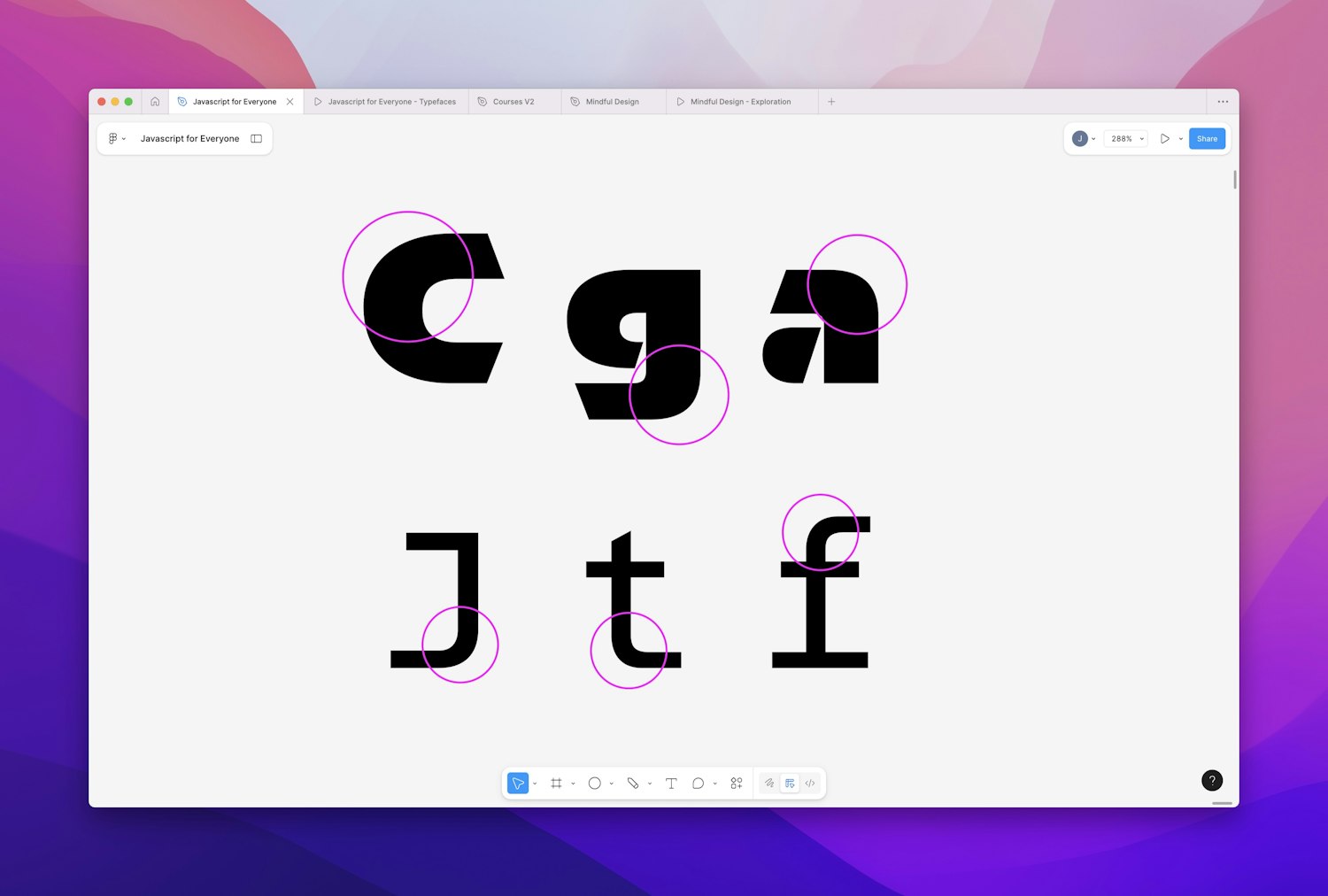Select the Frame tool
The width and height of the screenshot is (1328, 896).
(x=556, y=783)
